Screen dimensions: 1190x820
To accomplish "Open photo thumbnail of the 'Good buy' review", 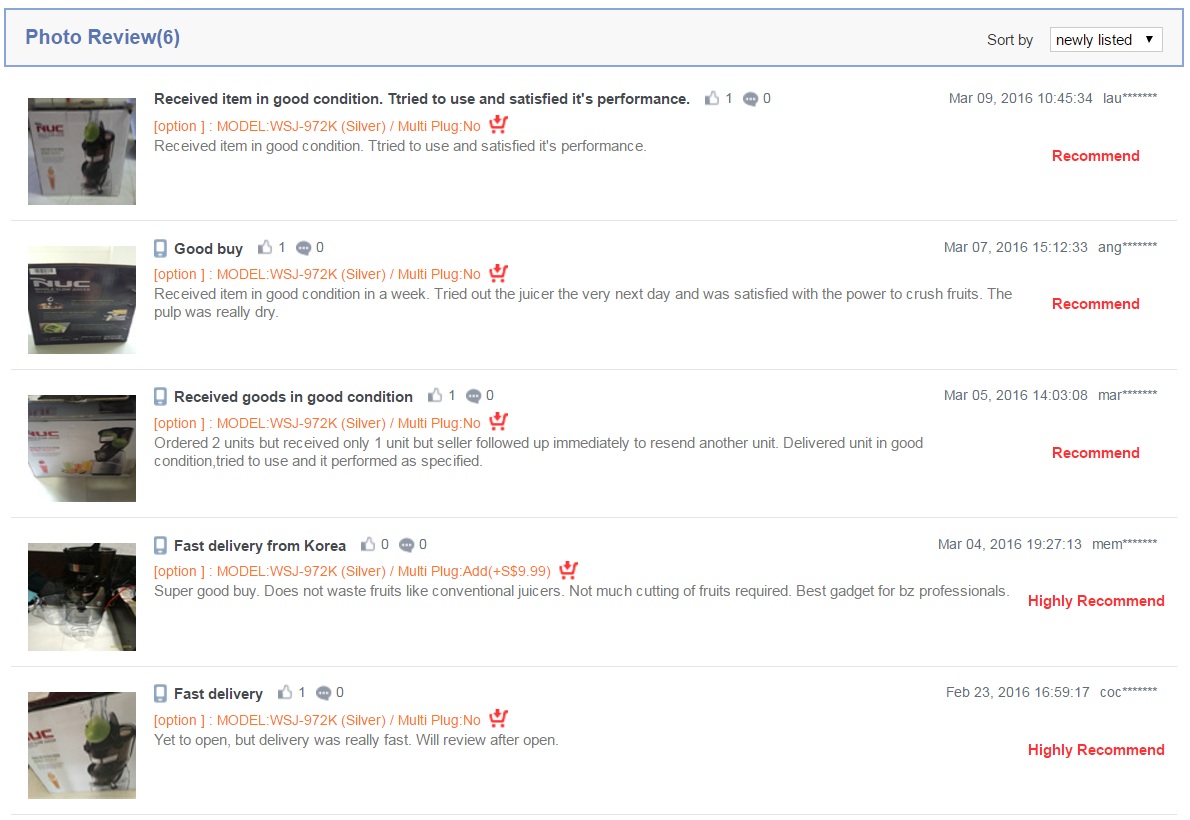I will pos(82,300).
